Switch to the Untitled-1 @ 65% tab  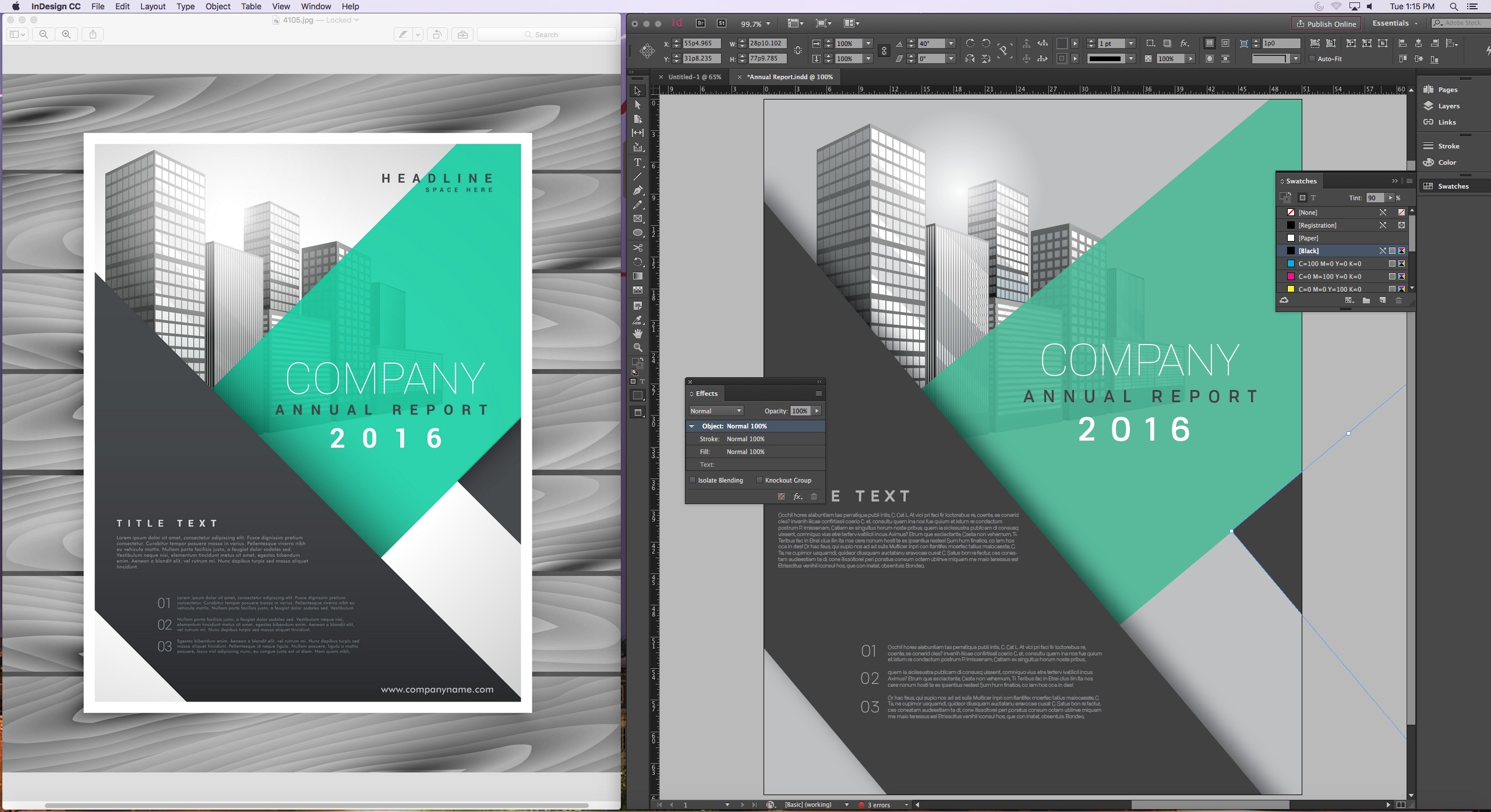coord(694,77)
